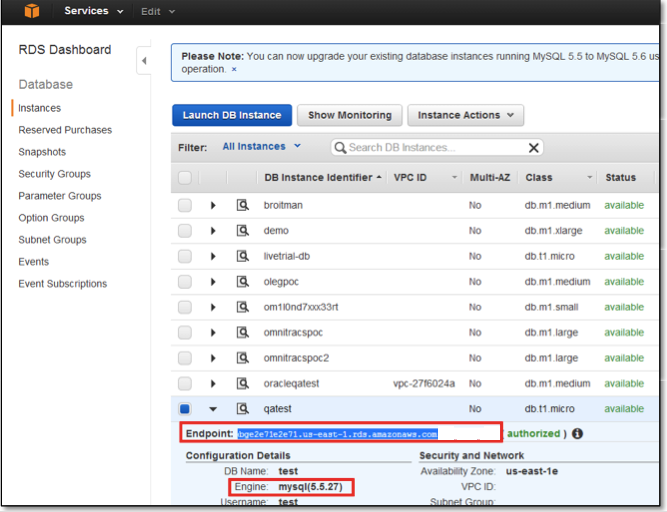Screen dimensions: 667x512
Task: Expand the broitman row details
Action: 213,205
